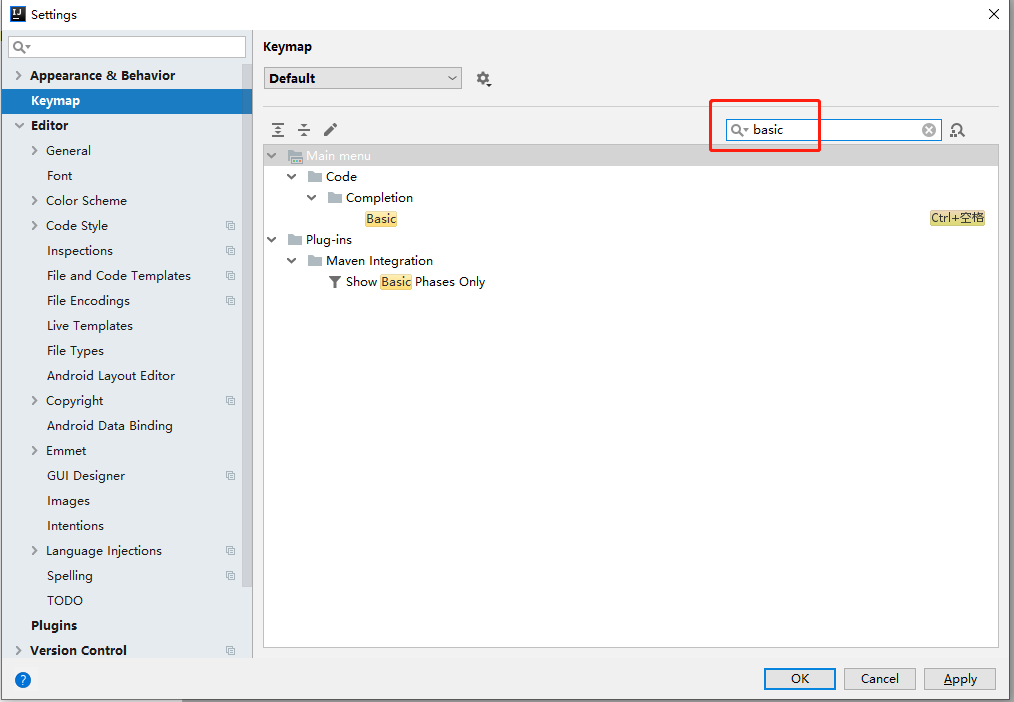This screenshot has height=702, width=1014.
Task: Click the help question mark icon
Action: tap(23, 679)
